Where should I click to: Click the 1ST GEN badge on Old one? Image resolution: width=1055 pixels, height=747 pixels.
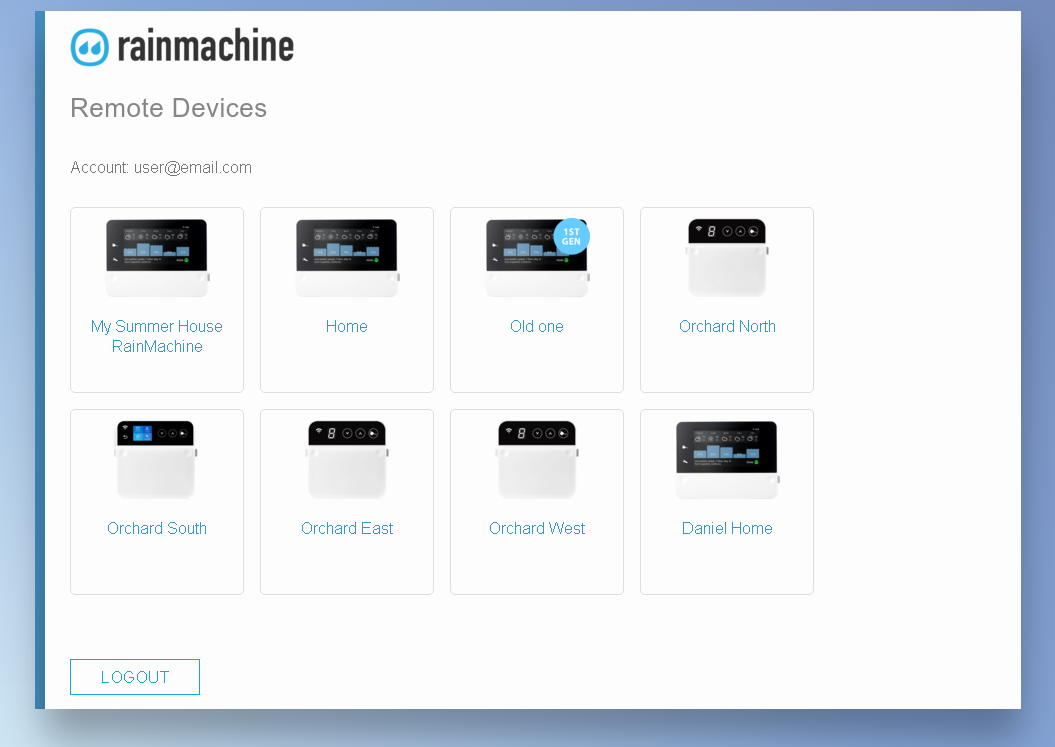click(x=571, y=236)
